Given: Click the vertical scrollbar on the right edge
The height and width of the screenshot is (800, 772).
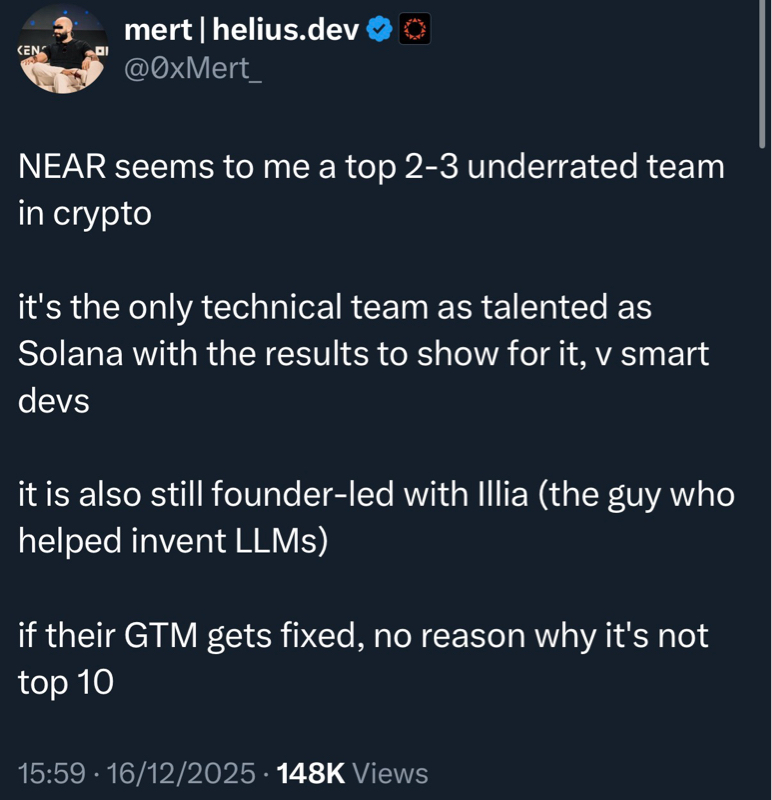Looking at the screenshot, I should click(x=762, y=80).
